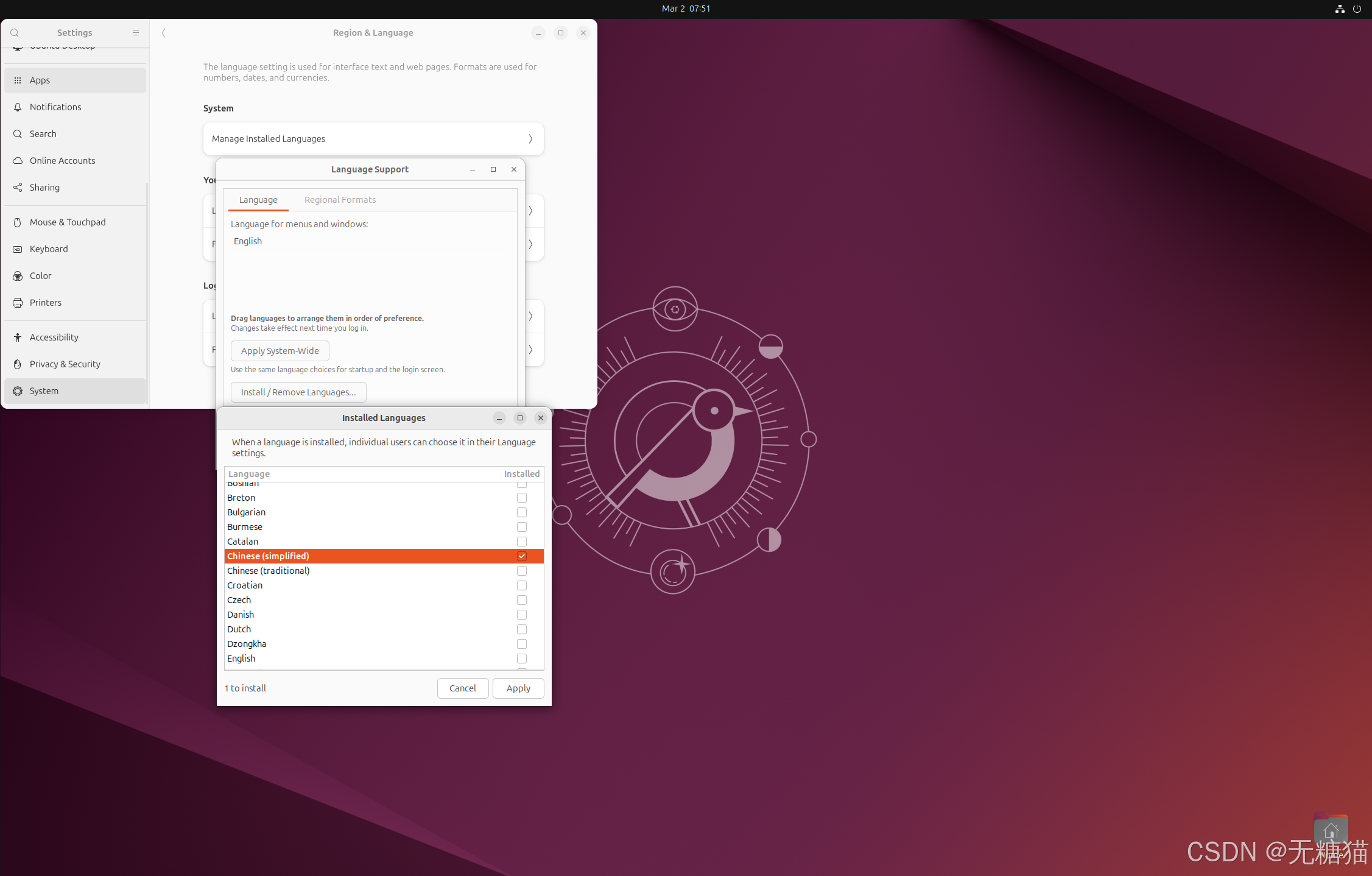
Task: Switch to the Regional Formats tab
Action: pyautogui.click(x=340, y=200)
